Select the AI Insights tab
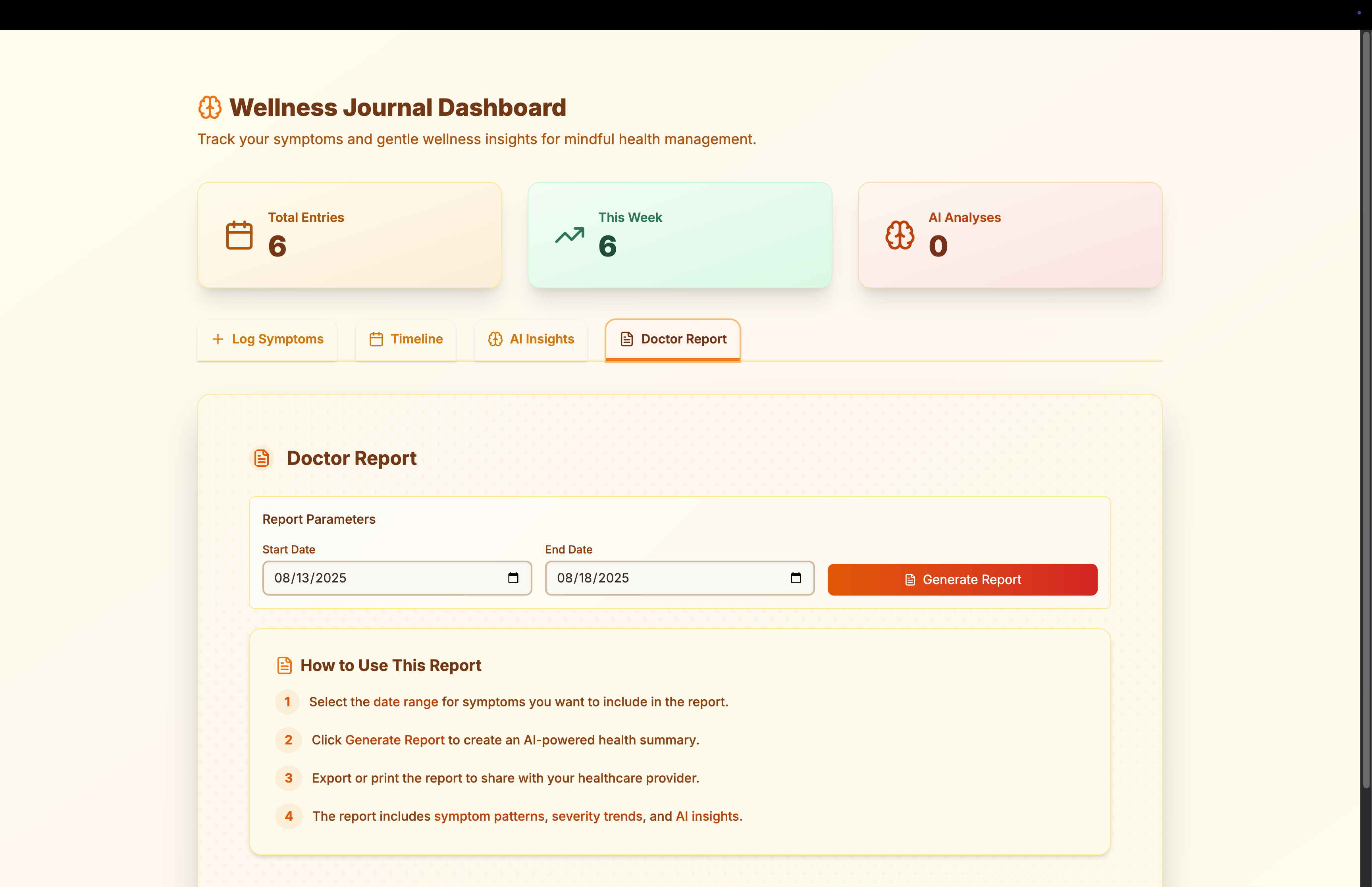 tap(531, 339)
